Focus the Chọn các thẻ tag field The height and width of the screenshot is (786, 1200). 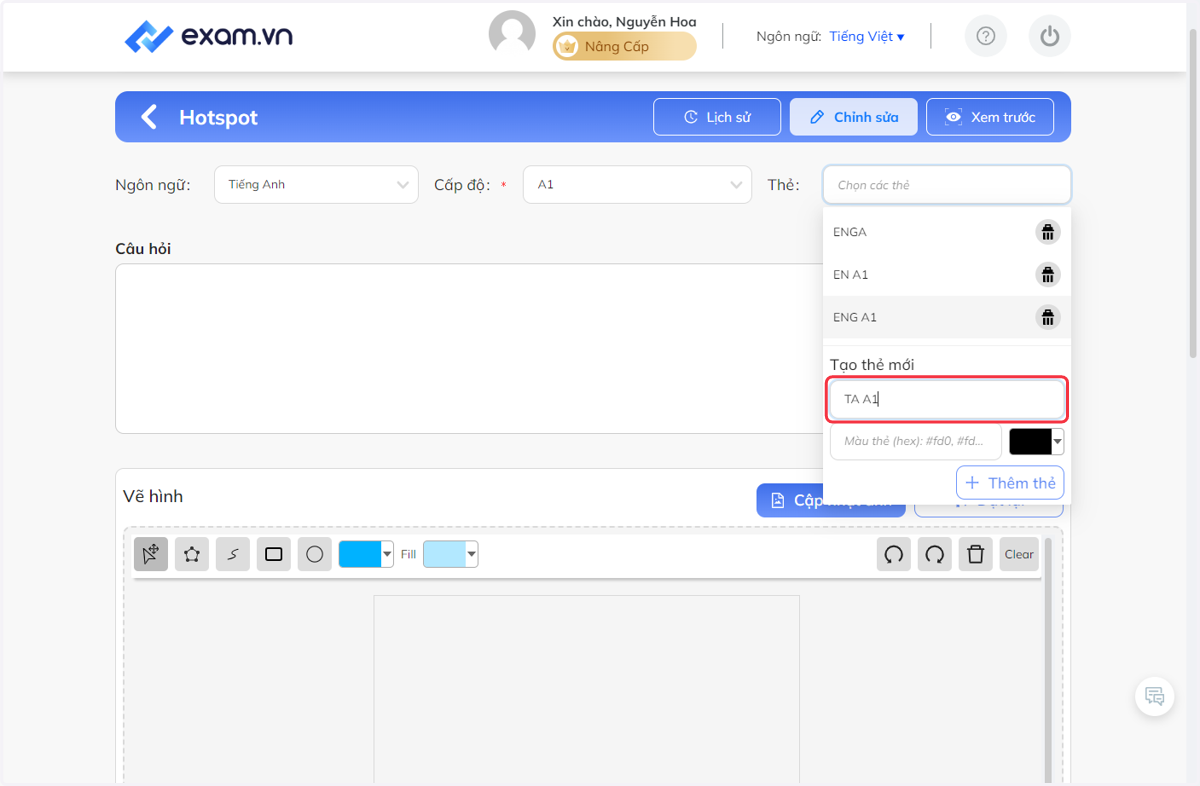pyautogui.click(x=947, y=185)
